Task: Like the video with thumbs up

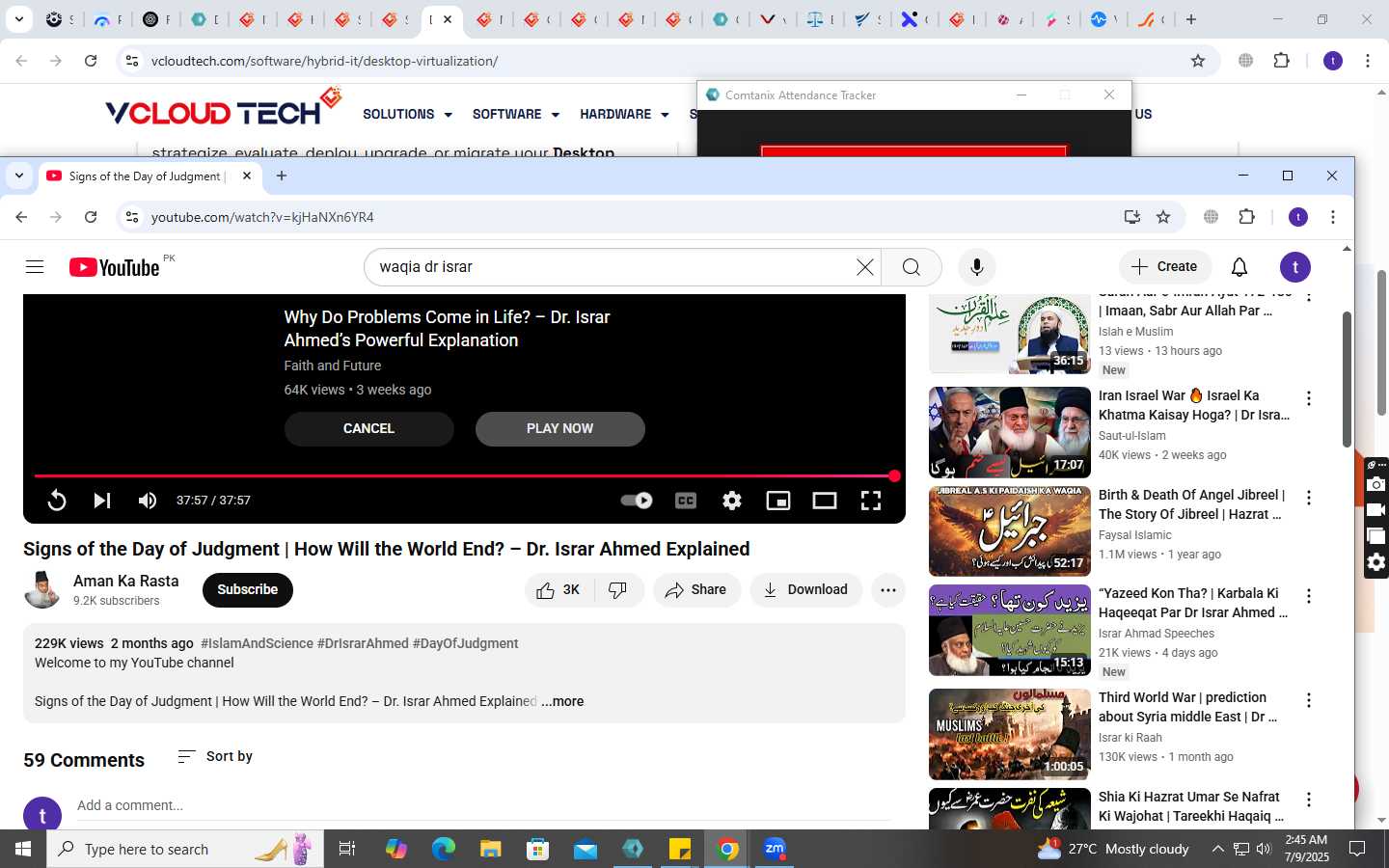Action: (x=558, y=590)
